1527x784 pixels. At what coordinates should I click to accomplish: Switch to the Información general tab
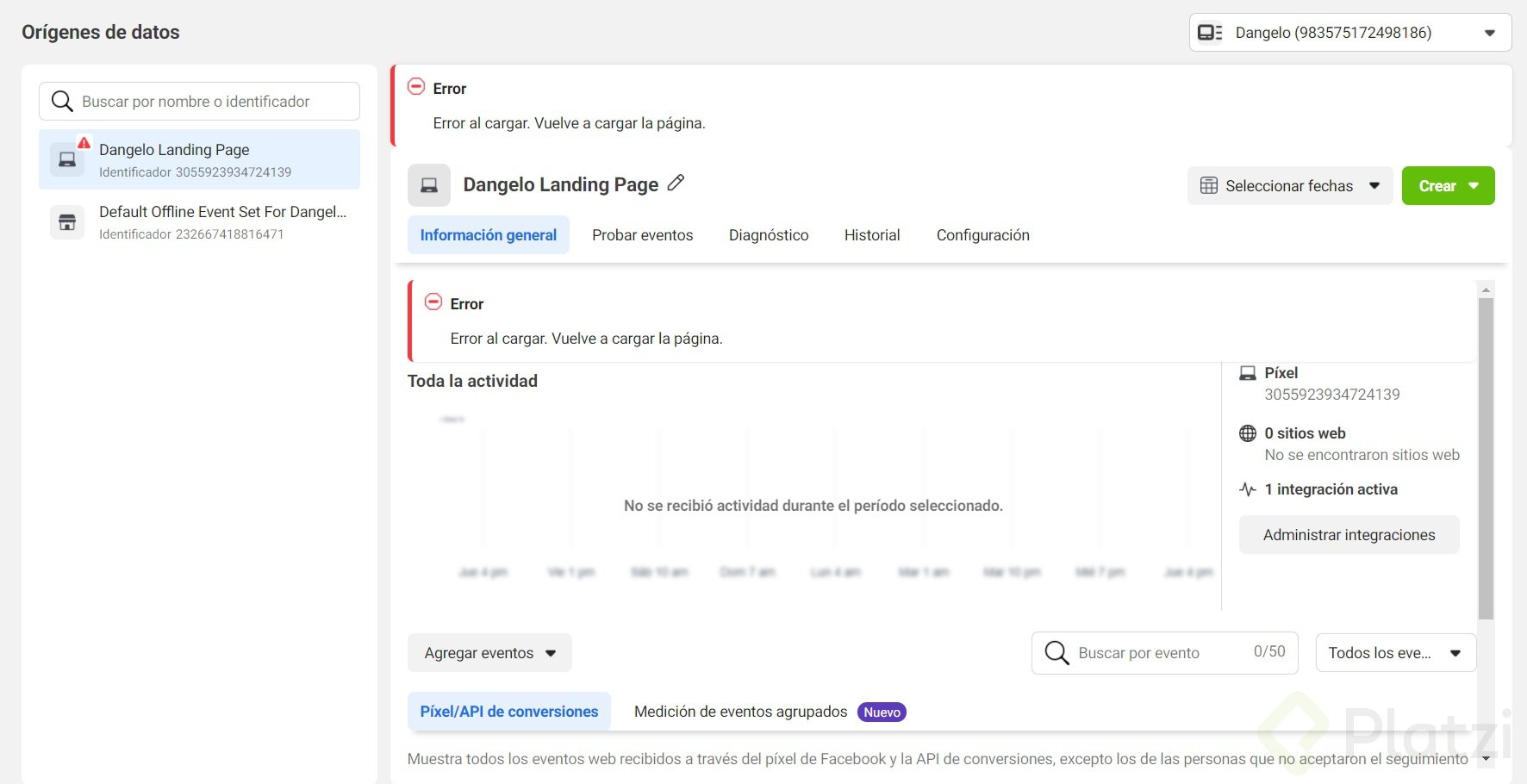(x=489, y=235)
